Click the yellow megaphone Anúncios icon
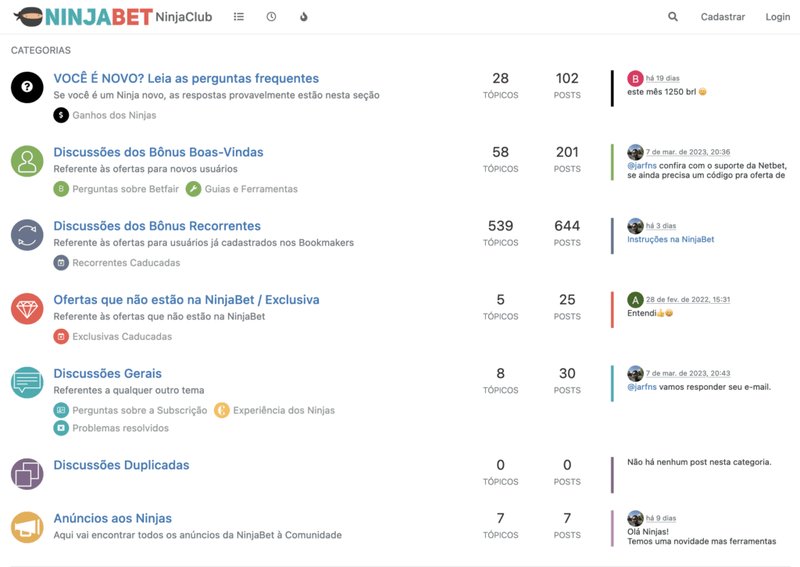This screenshot has width=800, height=567. tap(27, 527)
